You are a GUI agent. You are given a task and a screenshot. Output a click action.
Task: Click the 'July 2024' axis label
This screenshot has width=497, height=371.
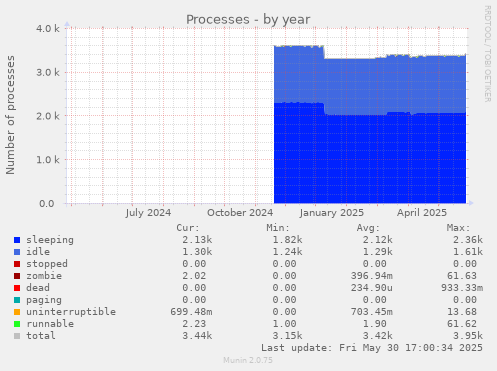(148, 213)
